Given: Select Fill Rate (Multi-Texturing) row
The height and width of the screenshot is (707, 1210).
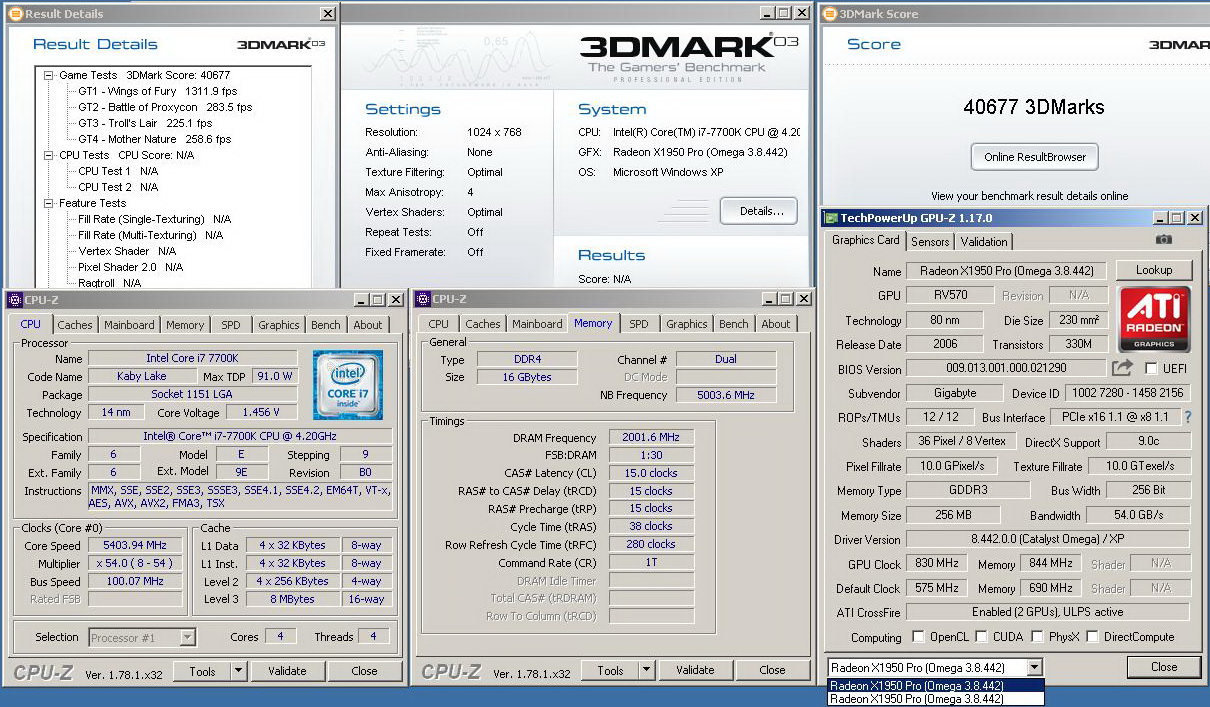Looking at the screenshot, I should point(150,235).
